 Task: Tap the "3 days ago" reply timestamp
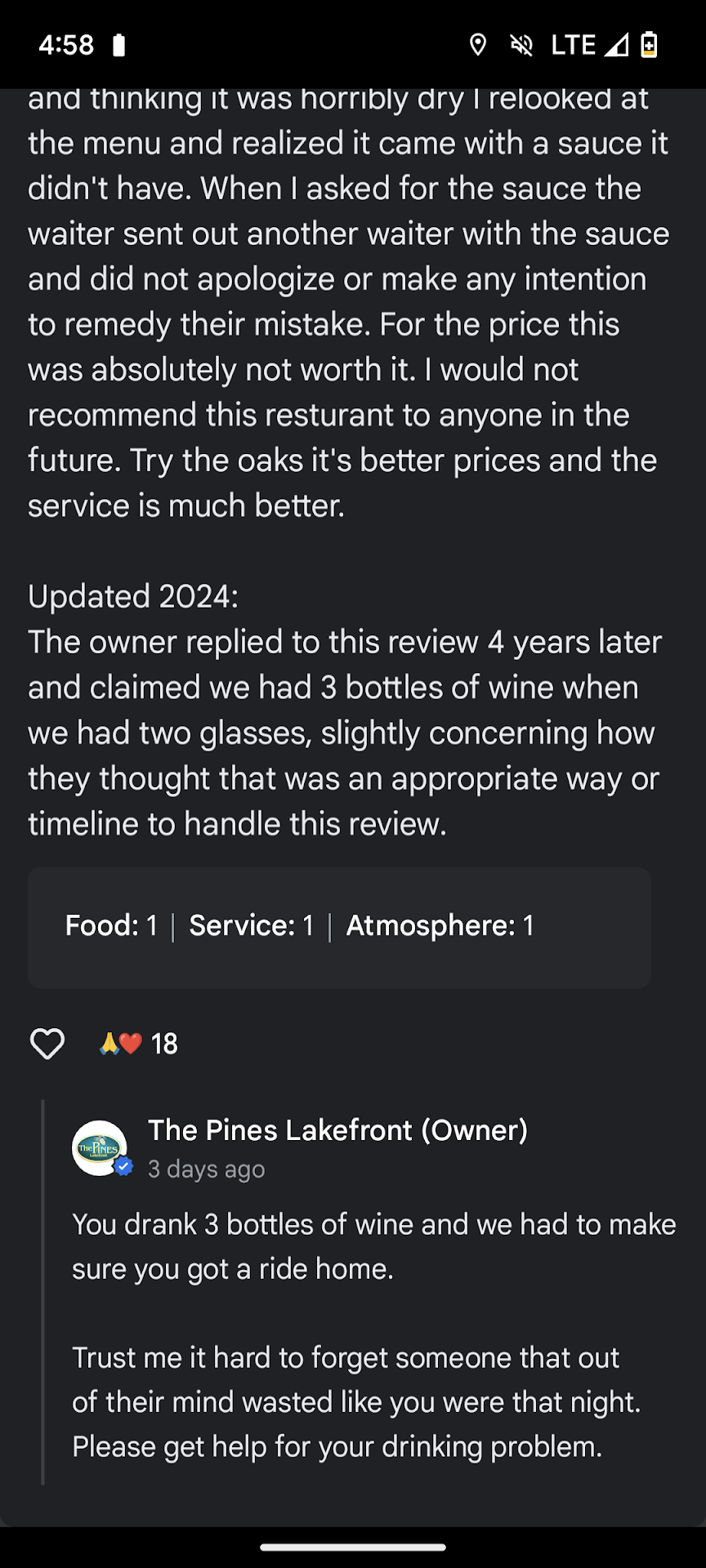pos(206,1169)
